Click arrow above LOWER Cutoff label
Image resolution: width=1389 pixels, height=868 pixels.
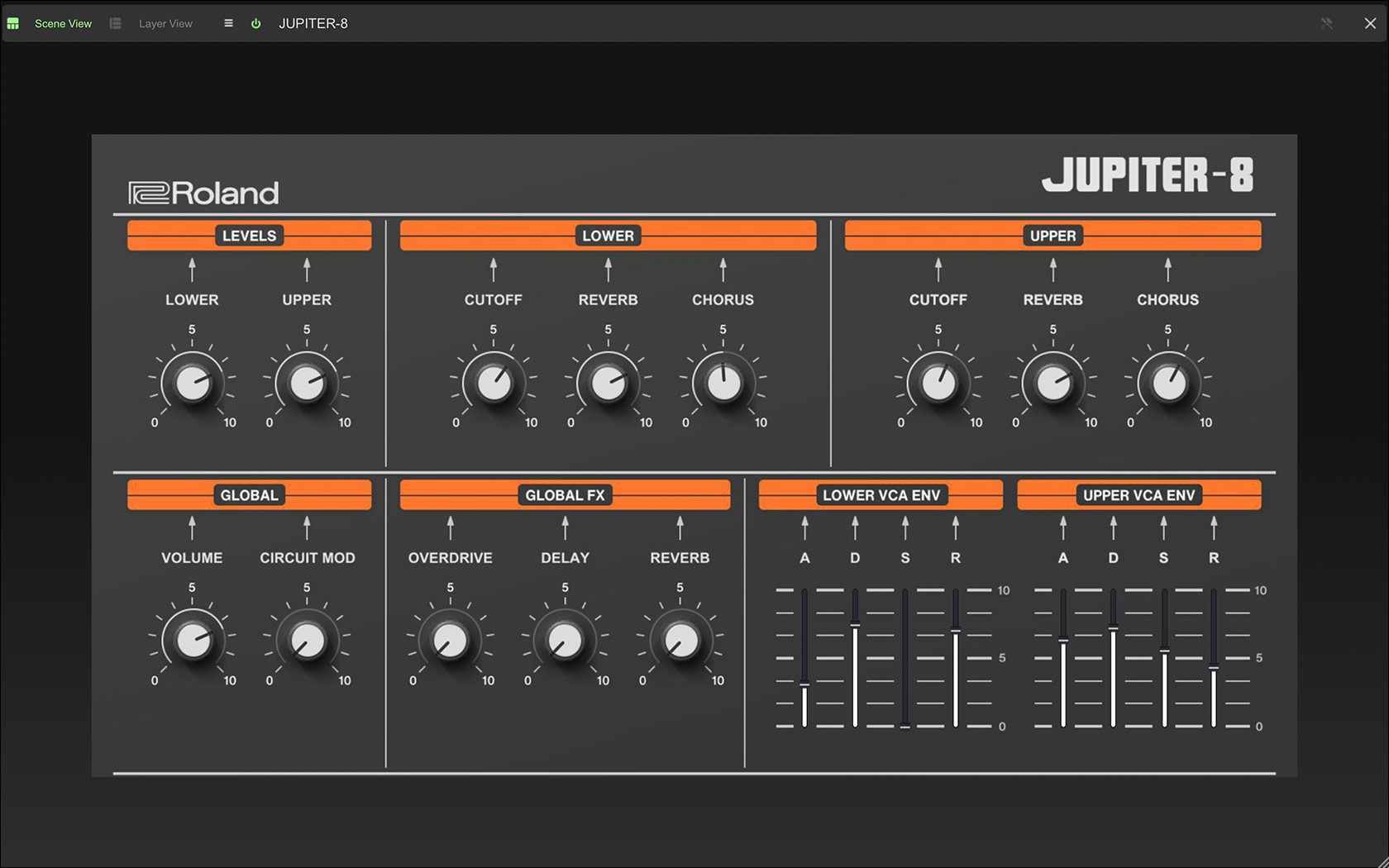[x=494, y=269]
